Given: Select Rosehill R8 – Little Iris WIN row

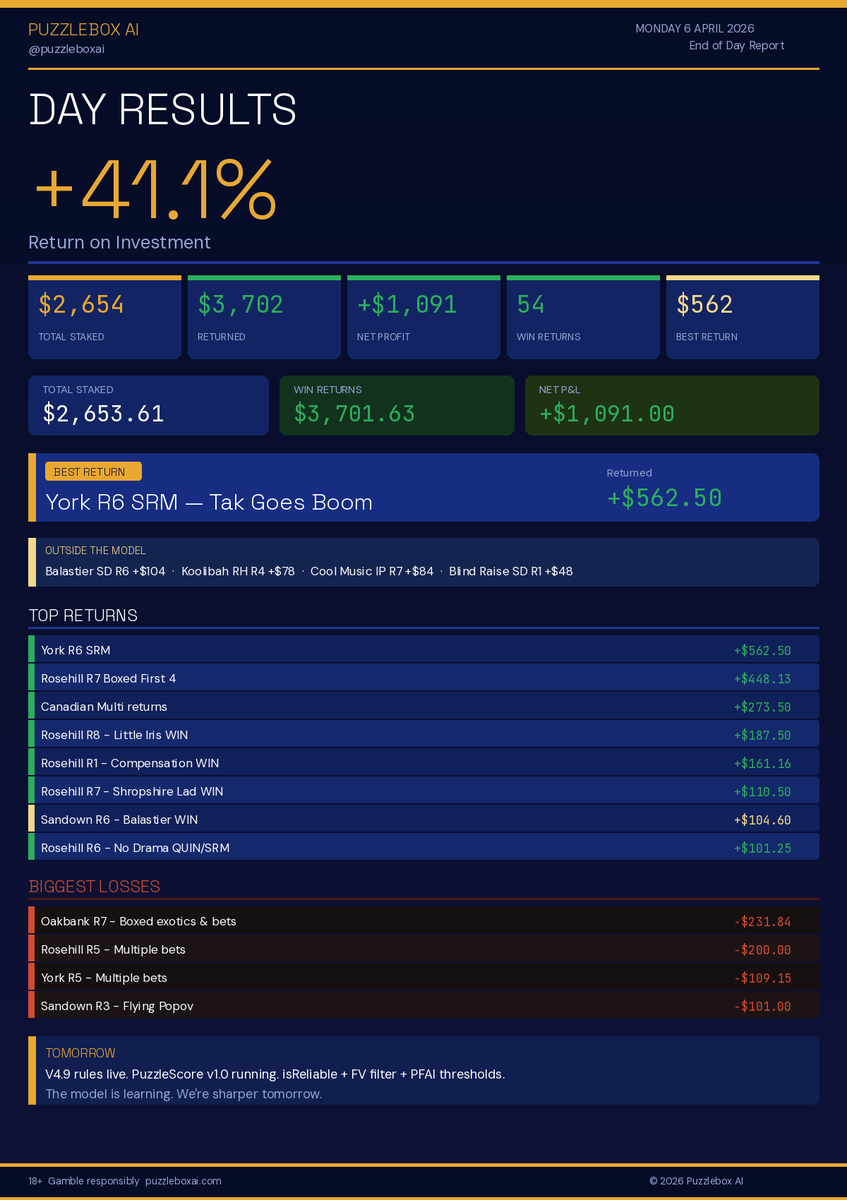Looking at the screenshot, I should 423,734.
